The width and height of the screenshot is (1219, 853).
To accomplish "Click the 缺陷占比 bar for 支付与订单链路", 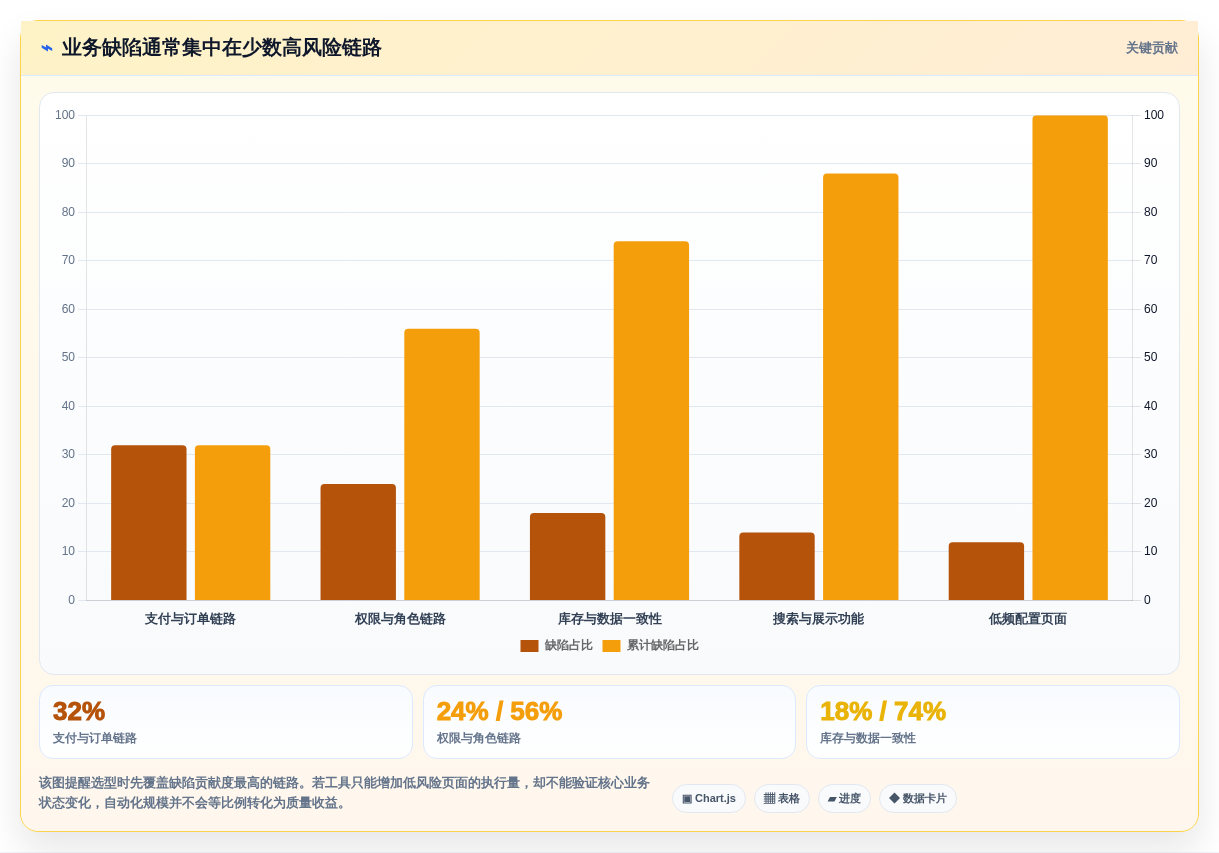I will point(149,523).
